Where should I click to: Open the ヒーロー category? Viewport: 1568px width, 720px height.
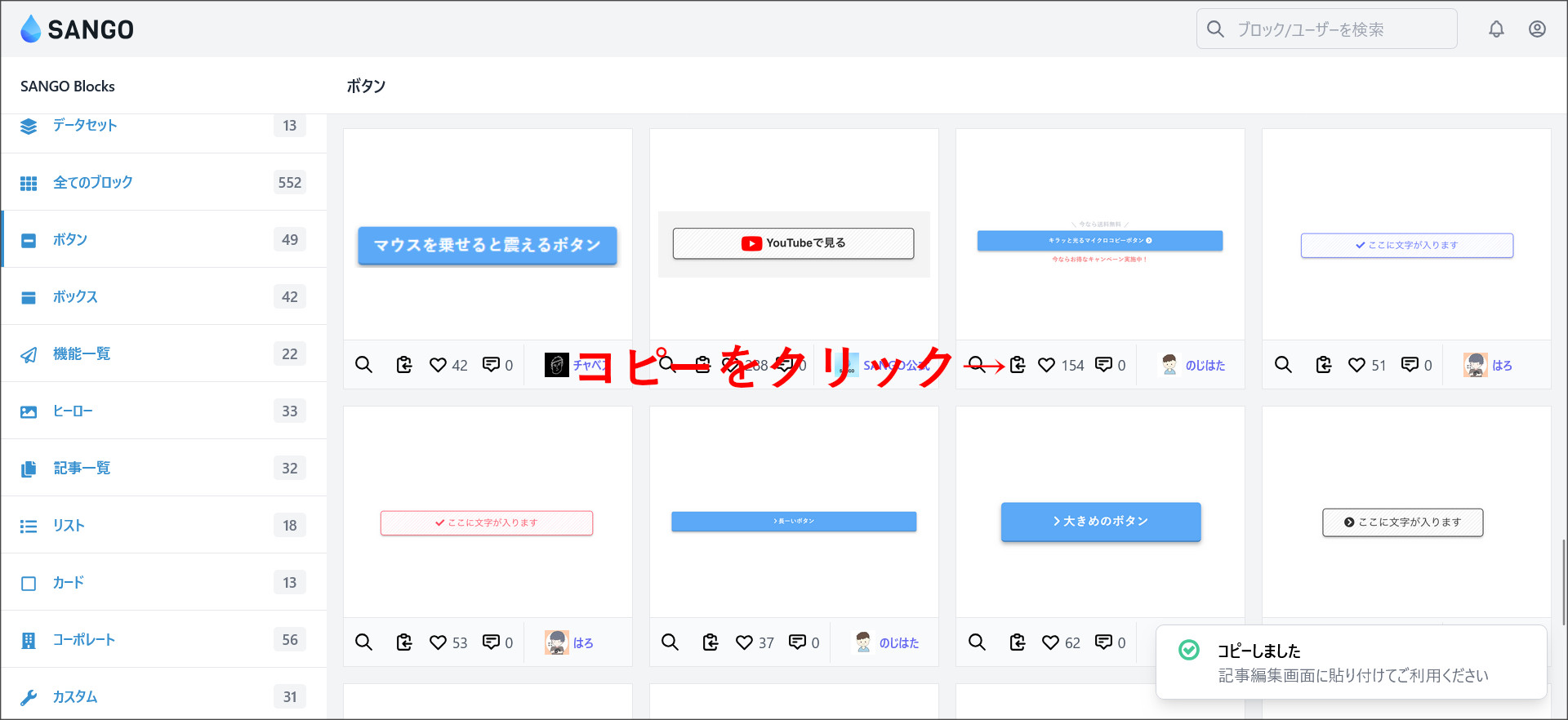pos(73,411)
